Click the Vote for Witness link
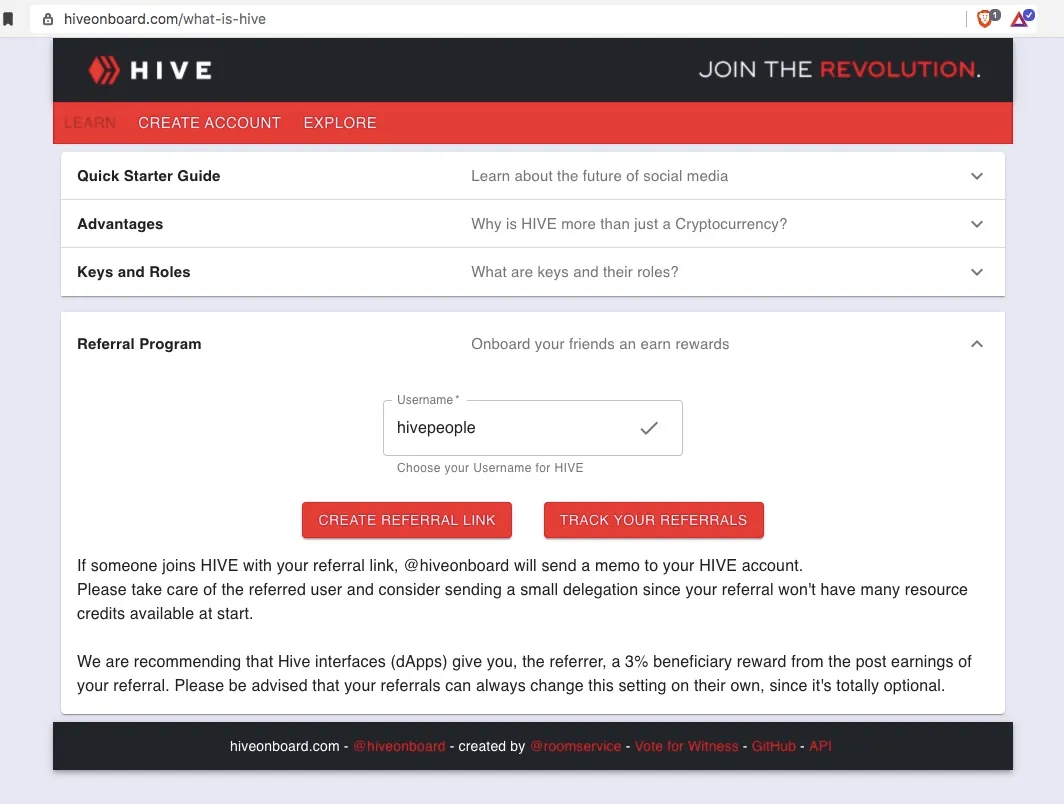This screenshot has width=1064, height=804. click(686, 746)
